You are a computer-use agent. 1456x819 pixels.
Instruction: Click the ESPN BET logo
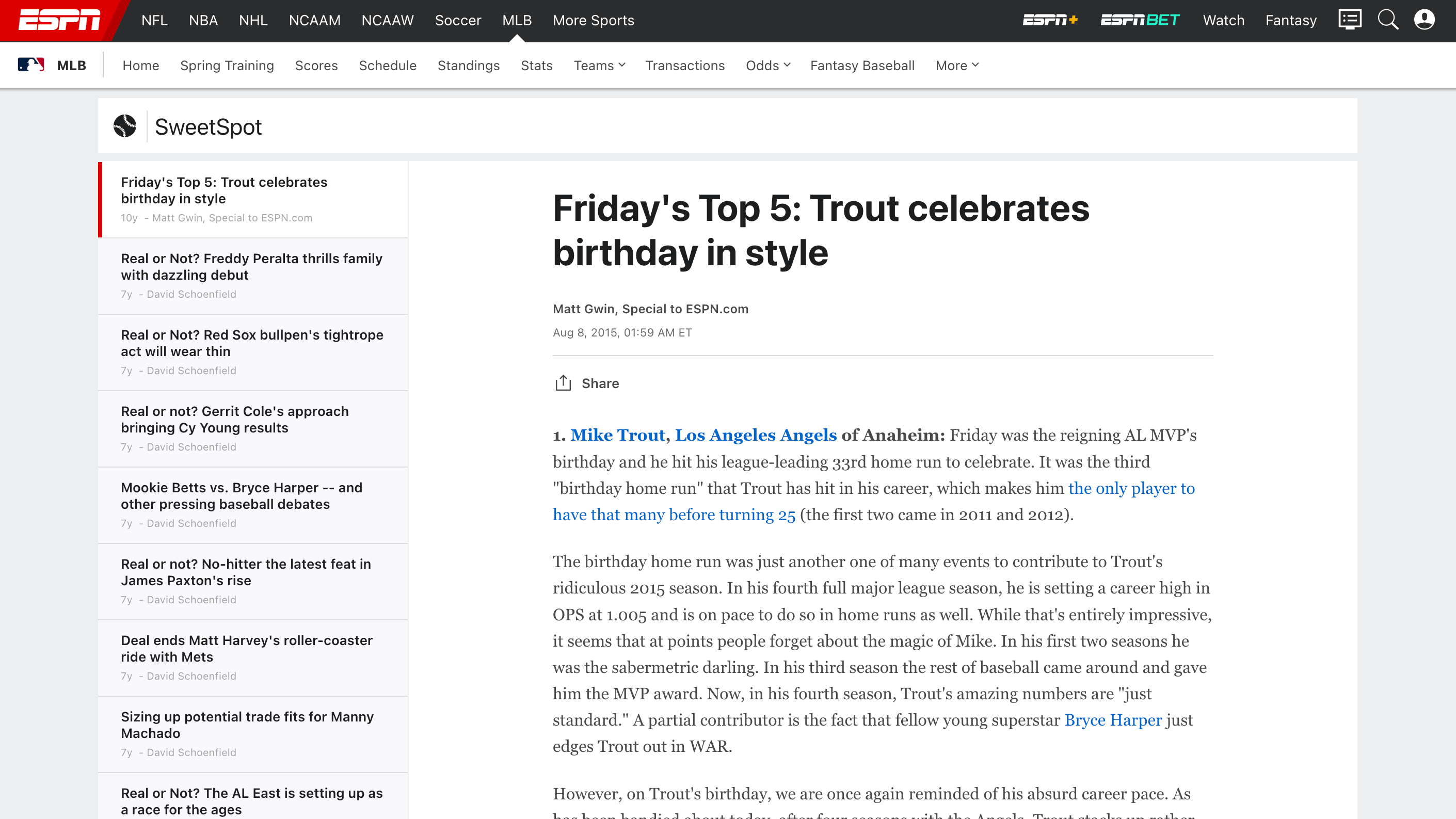1140,20
